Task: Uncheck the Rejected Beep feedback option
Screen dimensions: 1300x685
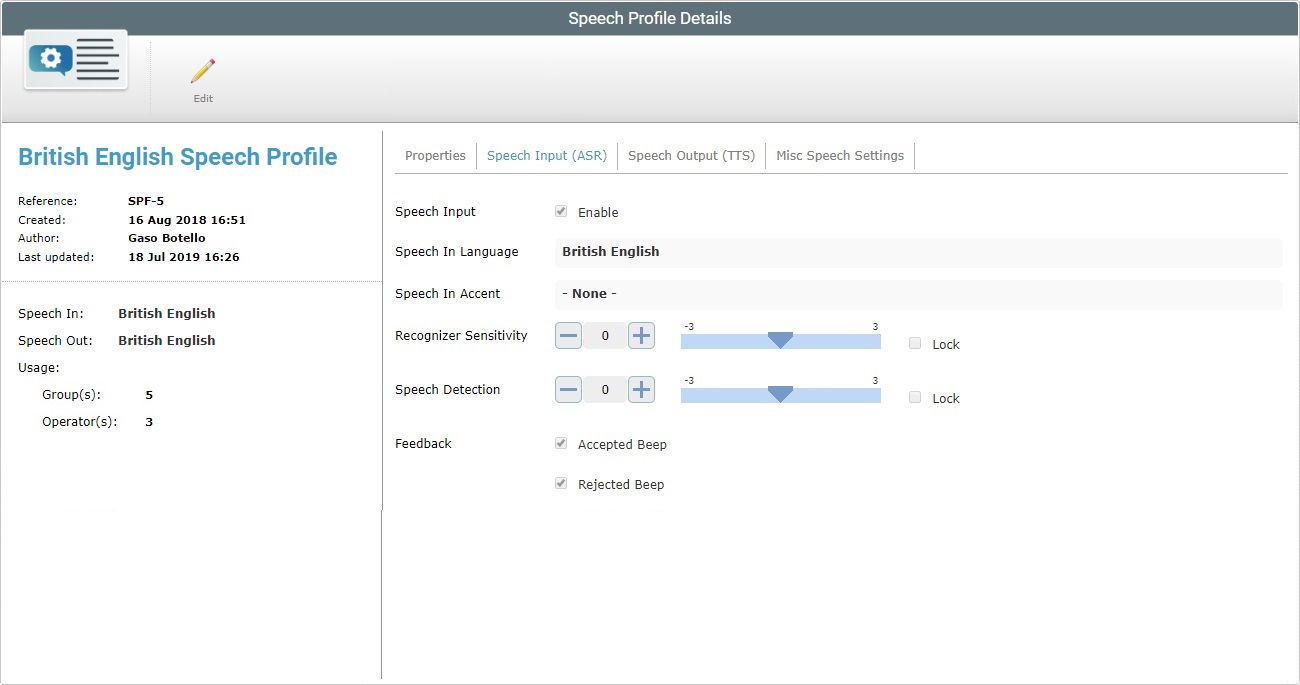Action: point(561,483)
